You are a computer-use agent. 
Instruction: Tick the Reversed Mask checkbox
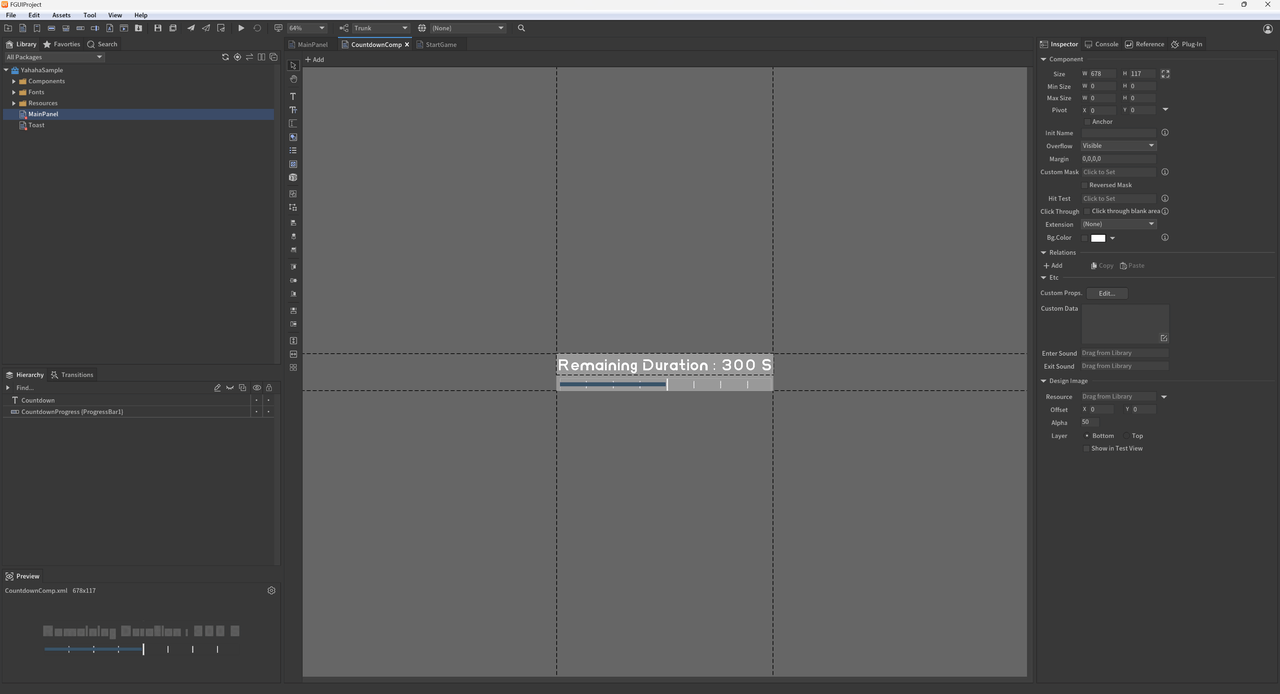[x=1085, y=185]
